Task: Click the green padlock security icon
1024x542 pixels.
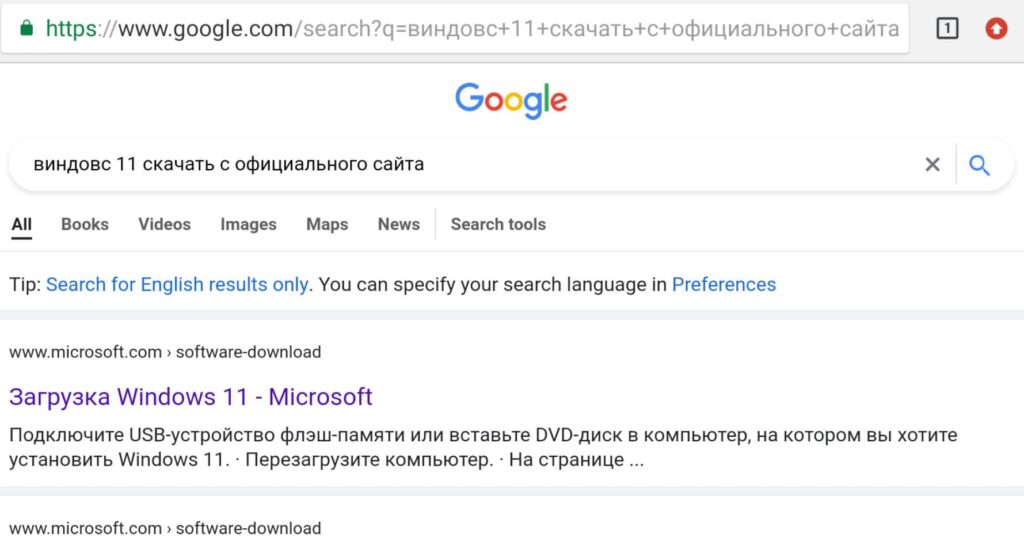Action: coord(26,28)
